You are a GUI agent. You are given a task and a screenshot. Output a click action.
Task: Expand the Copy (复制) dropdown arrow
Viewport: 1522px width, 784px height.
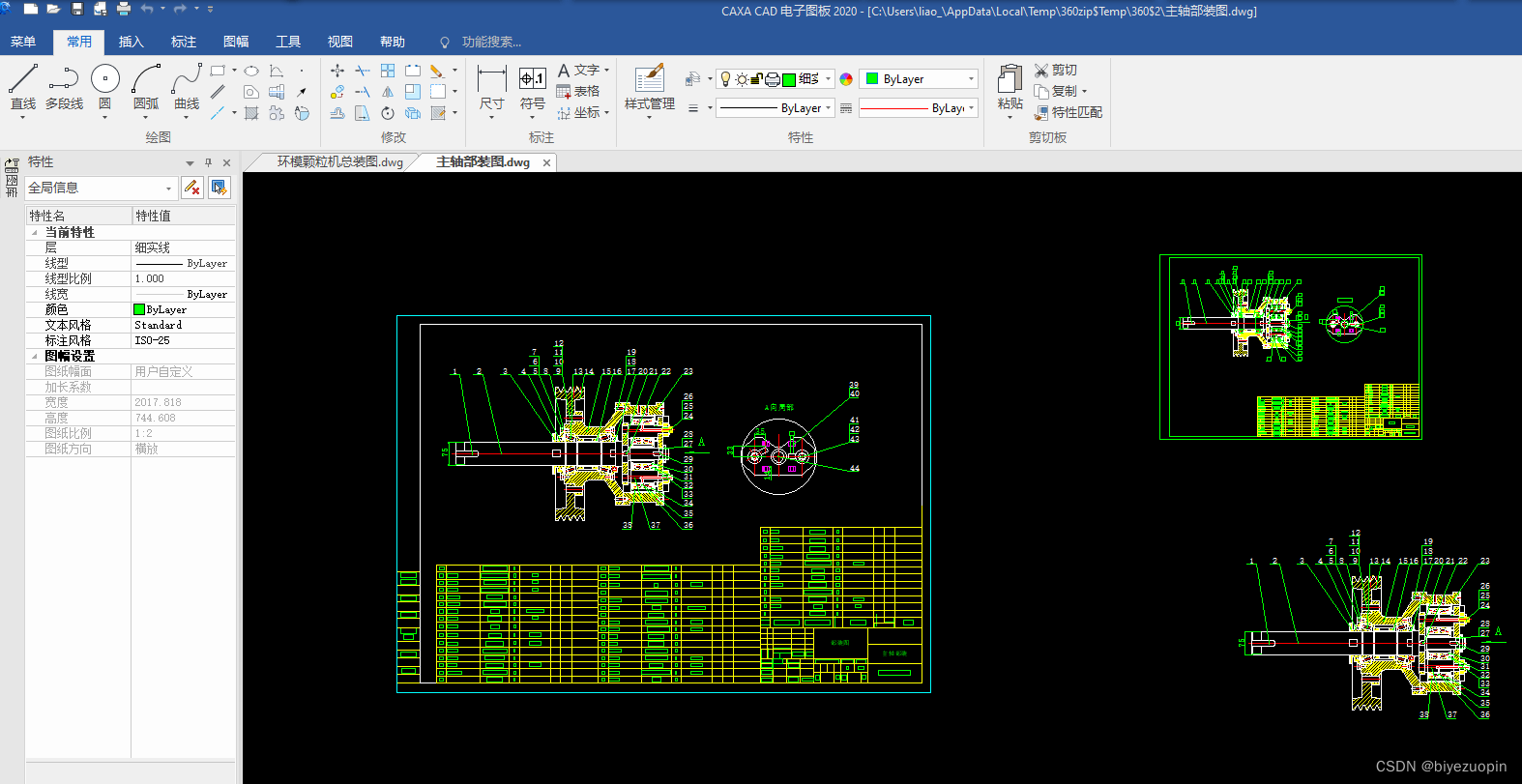point(1084,92)
